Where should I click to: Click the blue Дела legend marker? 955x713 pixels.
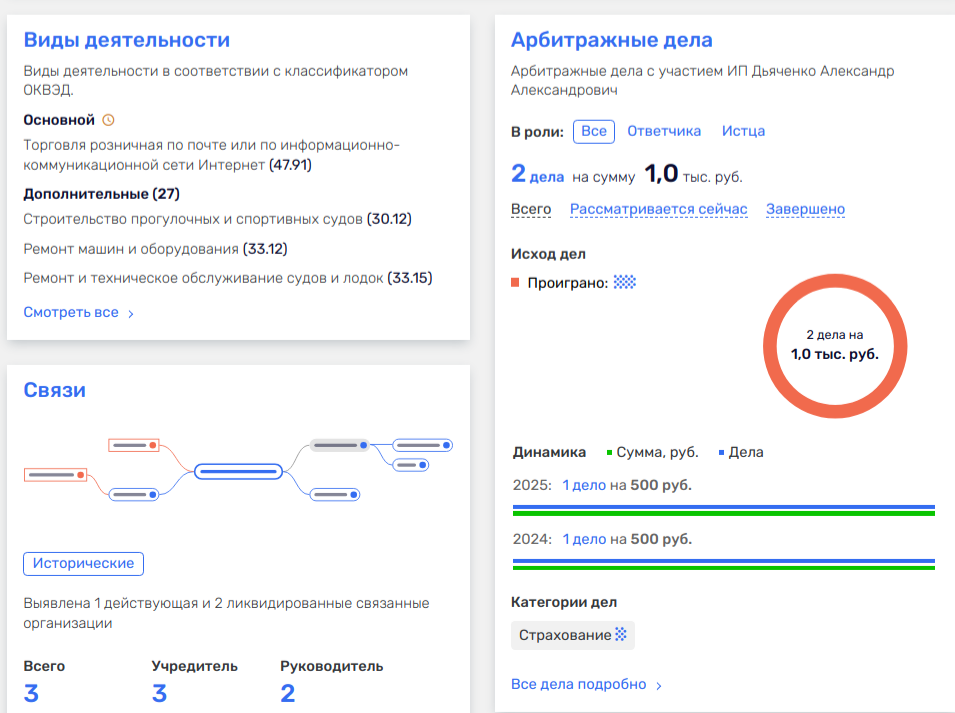(x=722, y=452)
